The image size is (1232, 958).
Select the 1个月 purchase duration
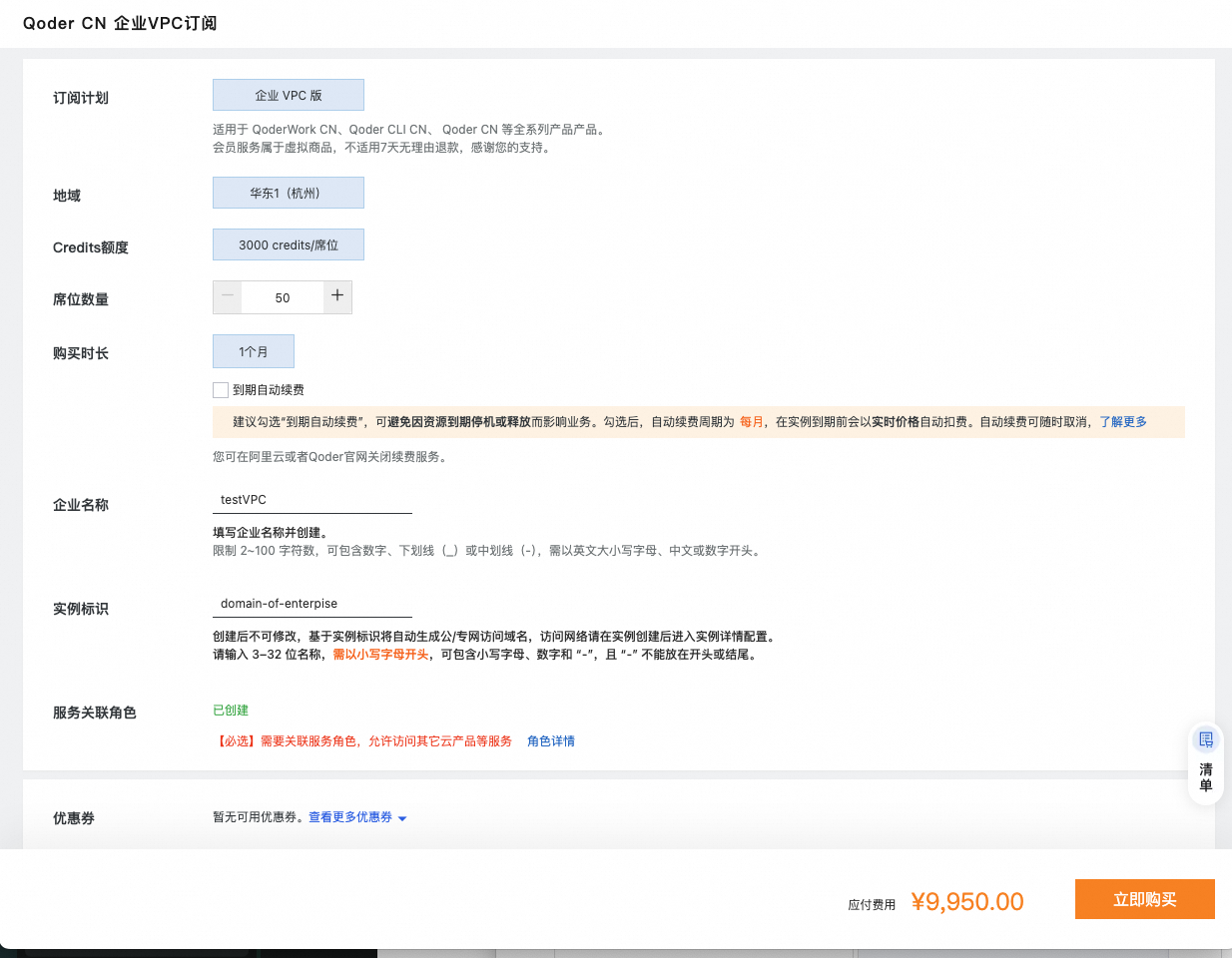pos(254,351)
